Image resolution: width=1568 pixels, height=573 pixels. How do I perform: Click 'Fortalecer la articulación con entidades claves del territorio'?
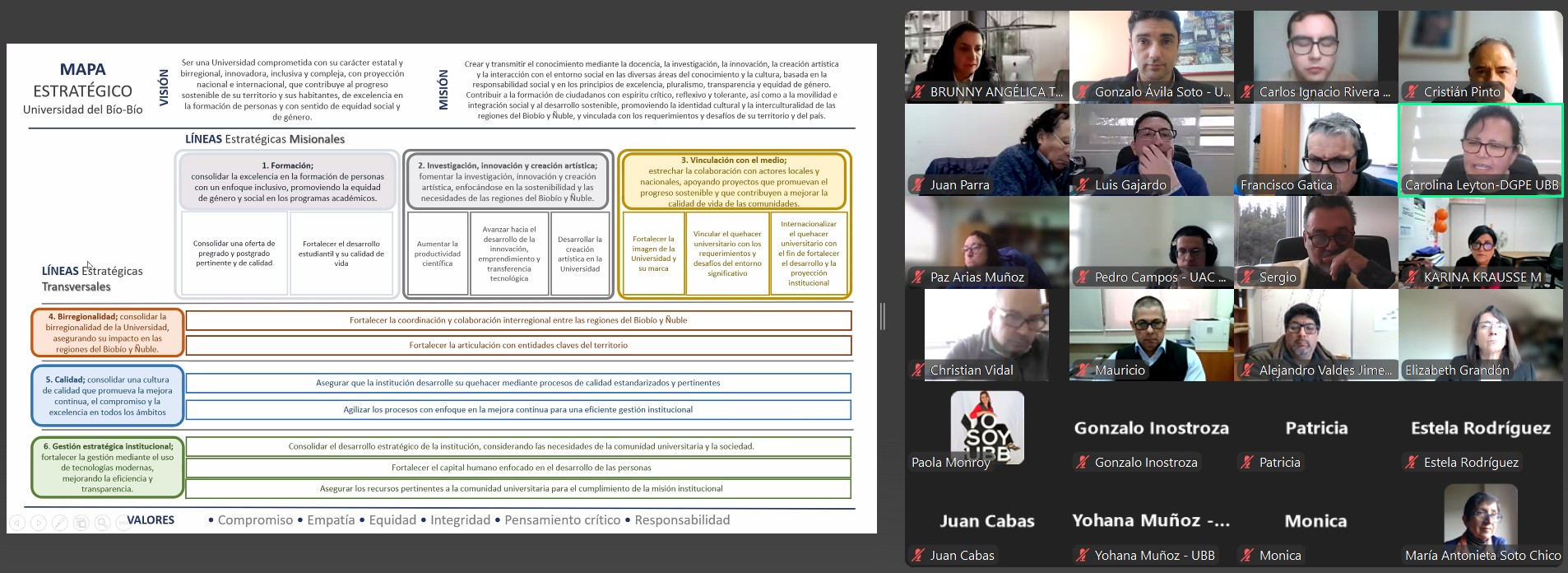pyautogui.click(x=518, y=345)
